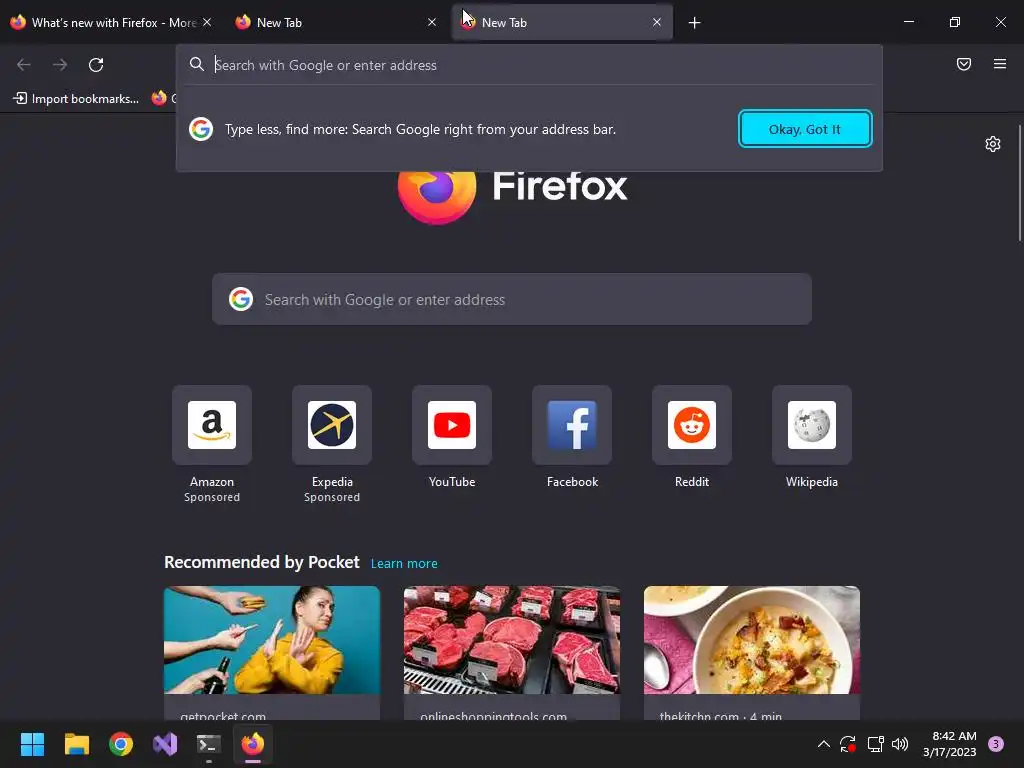
Task: Click the Firefox taskbar icon
Action: pyautogui.click(x=253, y=744)
